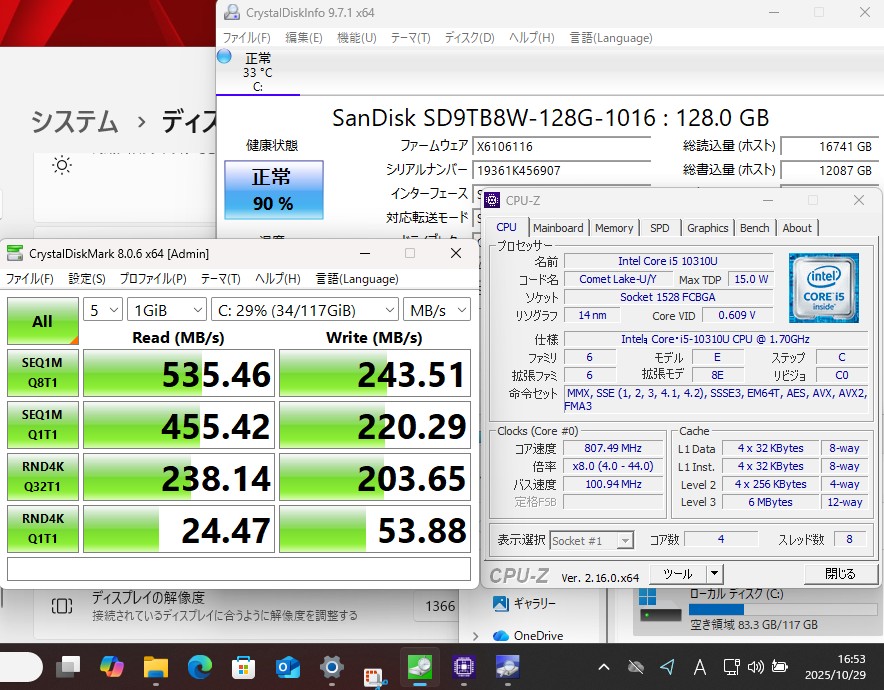This screenshot has height=690, width=884.
Task: Open File Explorer from the taskbar
Action: (156, 667)
